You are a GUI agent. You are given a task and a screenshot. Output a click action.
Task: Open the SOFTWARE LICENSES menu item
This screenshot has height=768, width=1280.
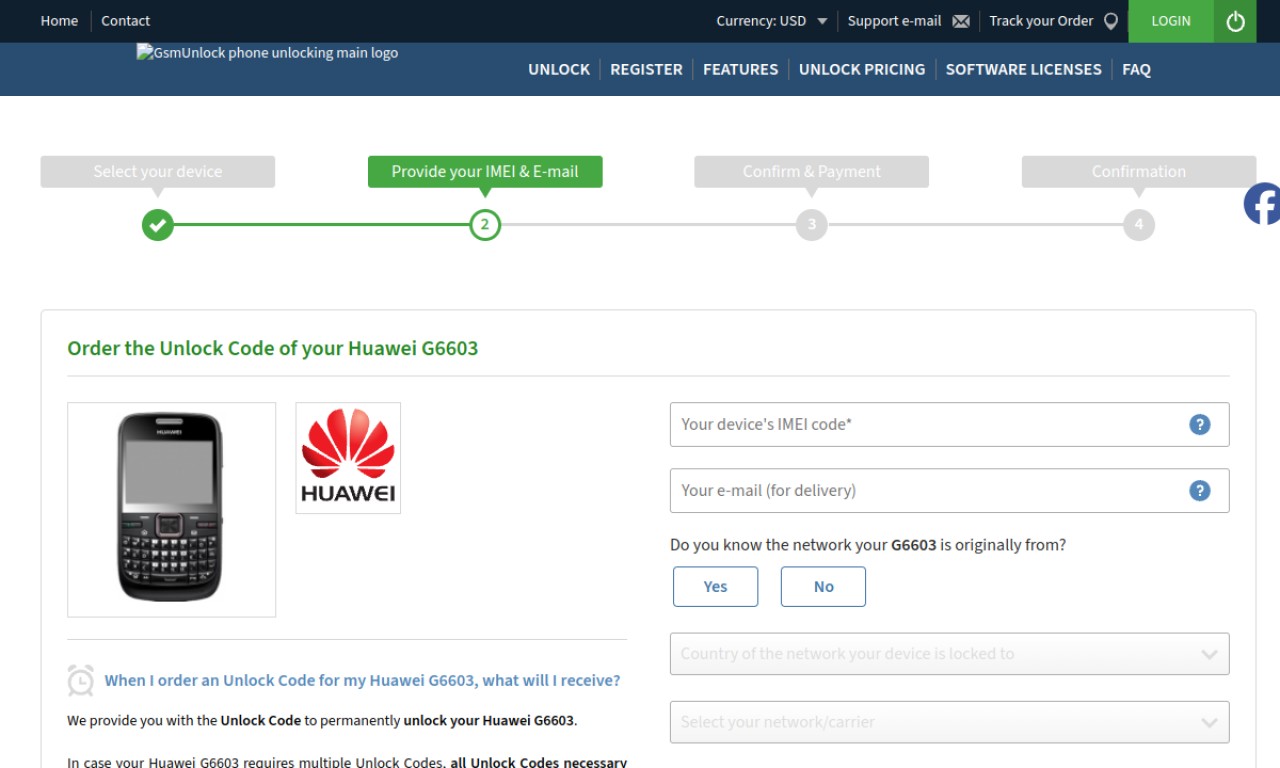(1023, 69)
